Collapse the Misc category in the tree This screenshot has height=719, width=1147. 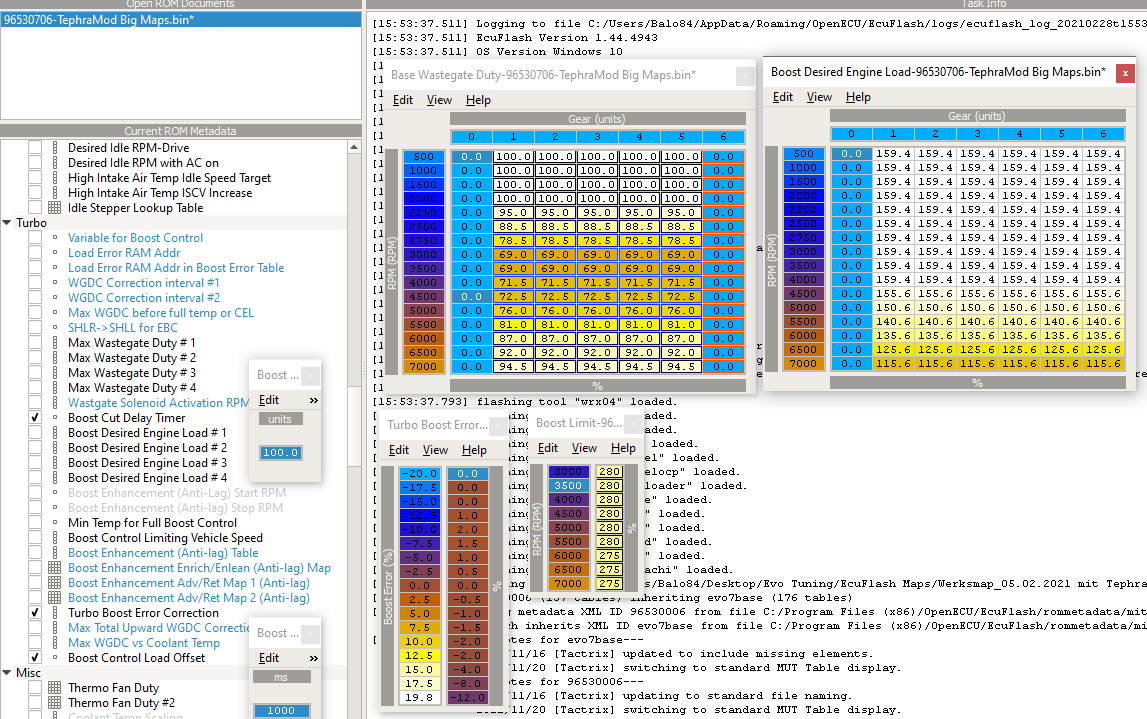point(7,673)
